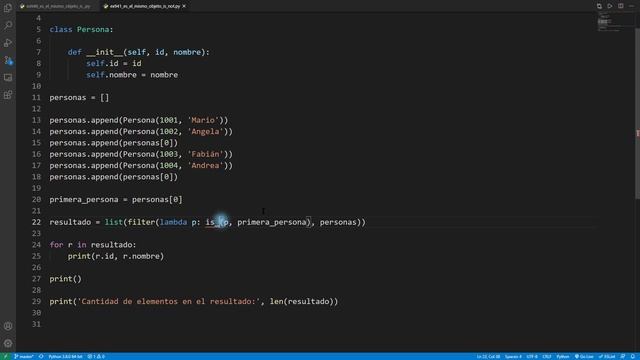Open the Explorer view in activity bar

[8, 8]
